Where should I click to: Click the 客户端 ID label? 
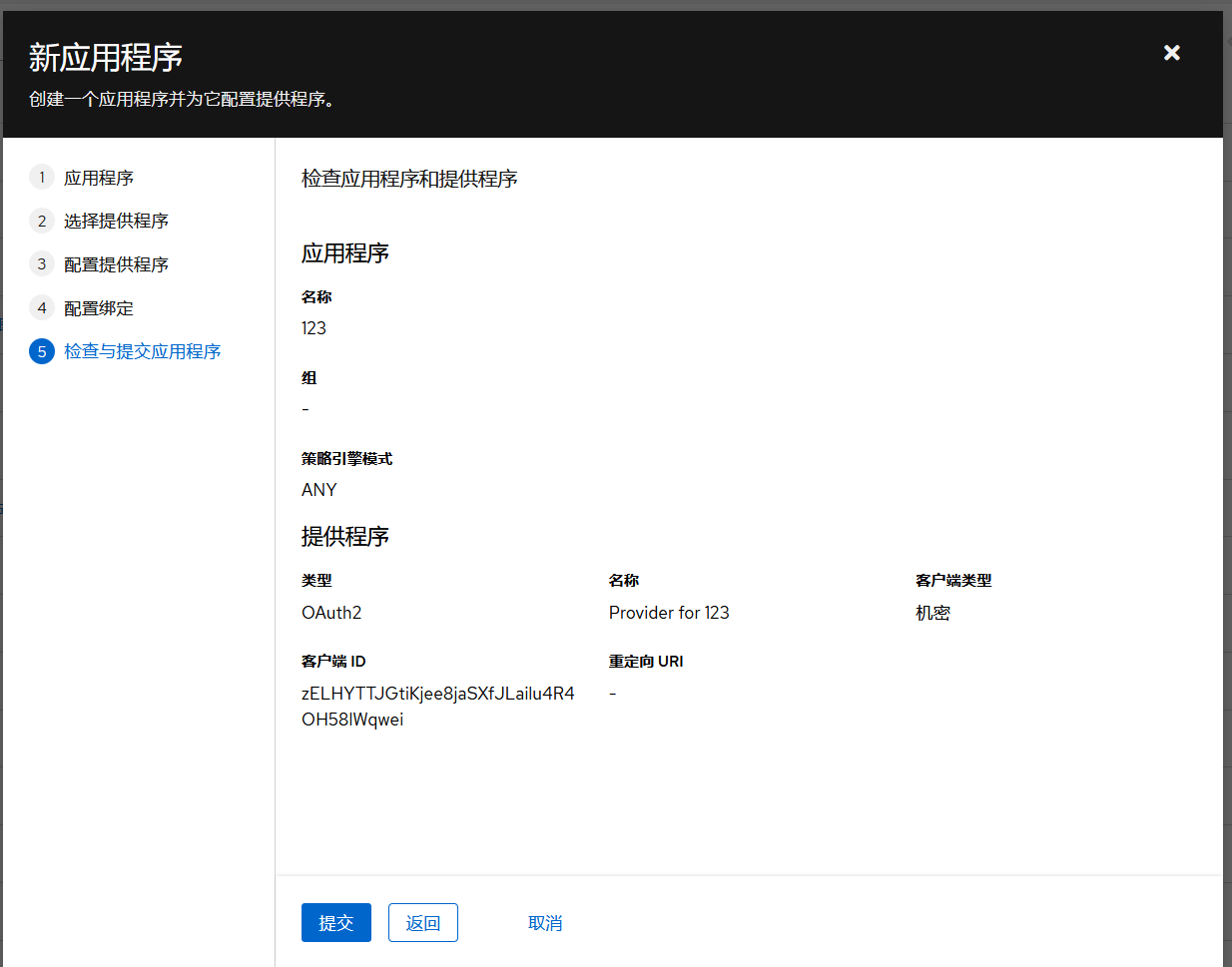[333, 662]
